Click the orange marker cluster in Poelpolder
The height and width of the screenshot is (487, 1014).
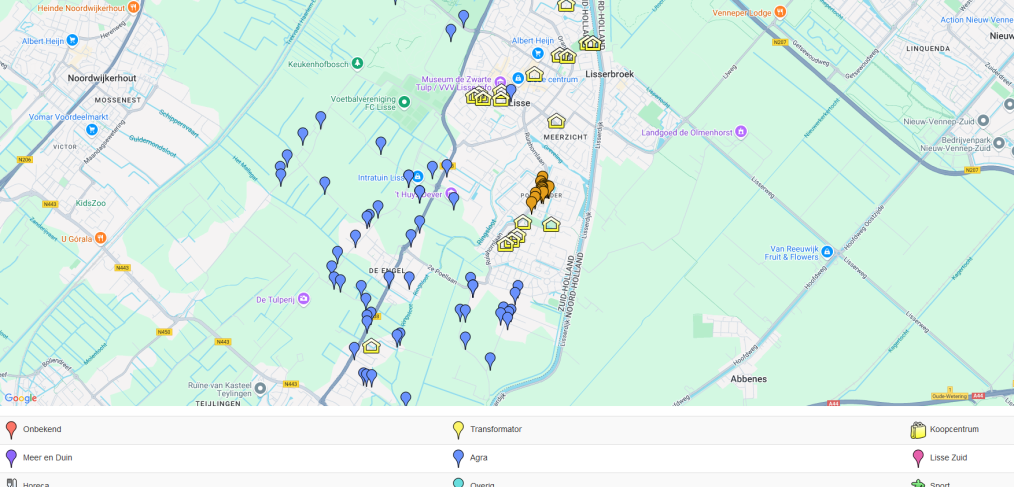click(541, 189)
